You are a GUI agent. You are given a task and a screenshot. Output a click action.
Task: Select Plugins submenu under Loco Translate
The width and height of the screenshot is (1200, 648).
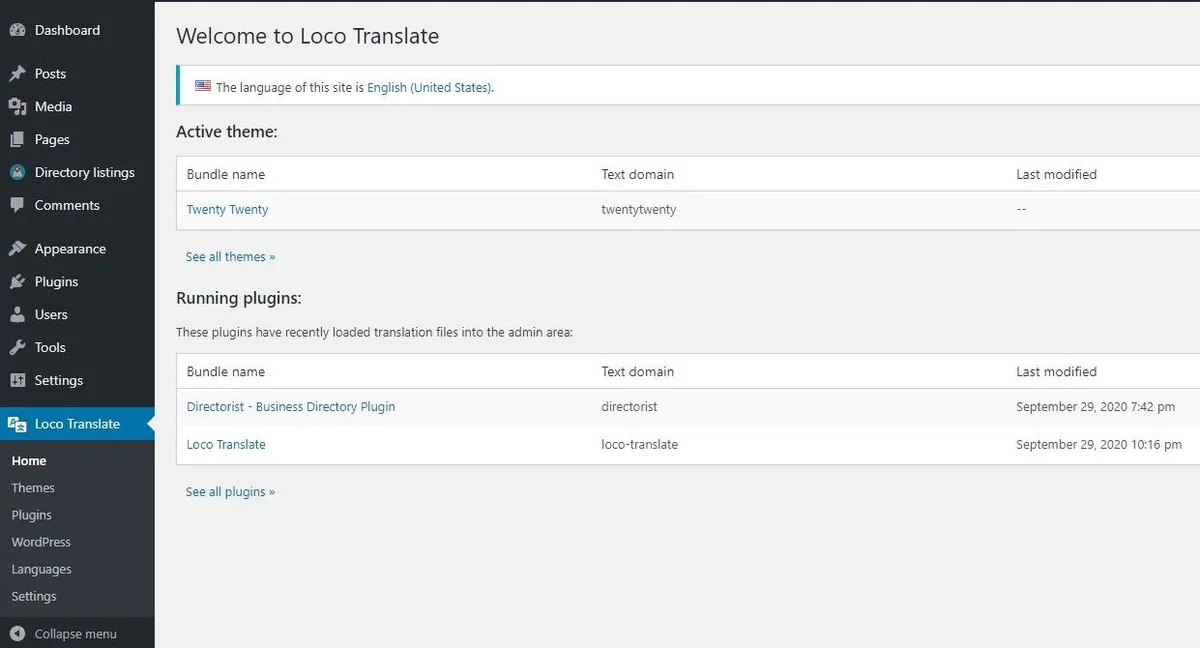(31, 515)
